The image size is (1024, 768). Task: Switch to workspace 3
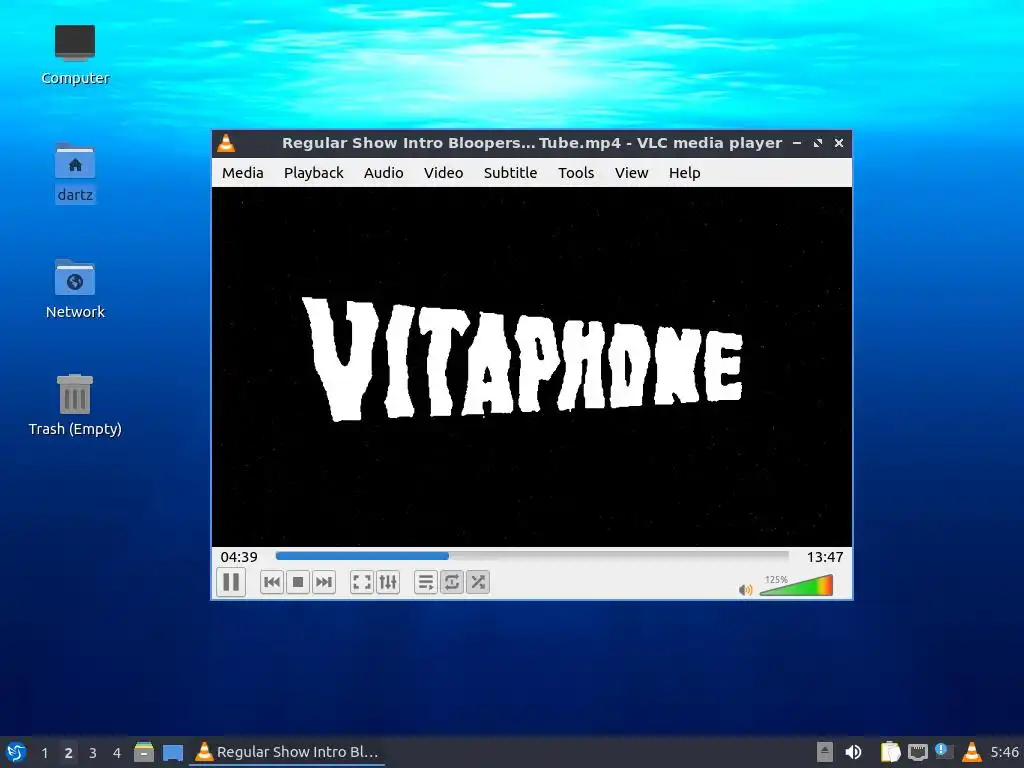tap(93, 752)
